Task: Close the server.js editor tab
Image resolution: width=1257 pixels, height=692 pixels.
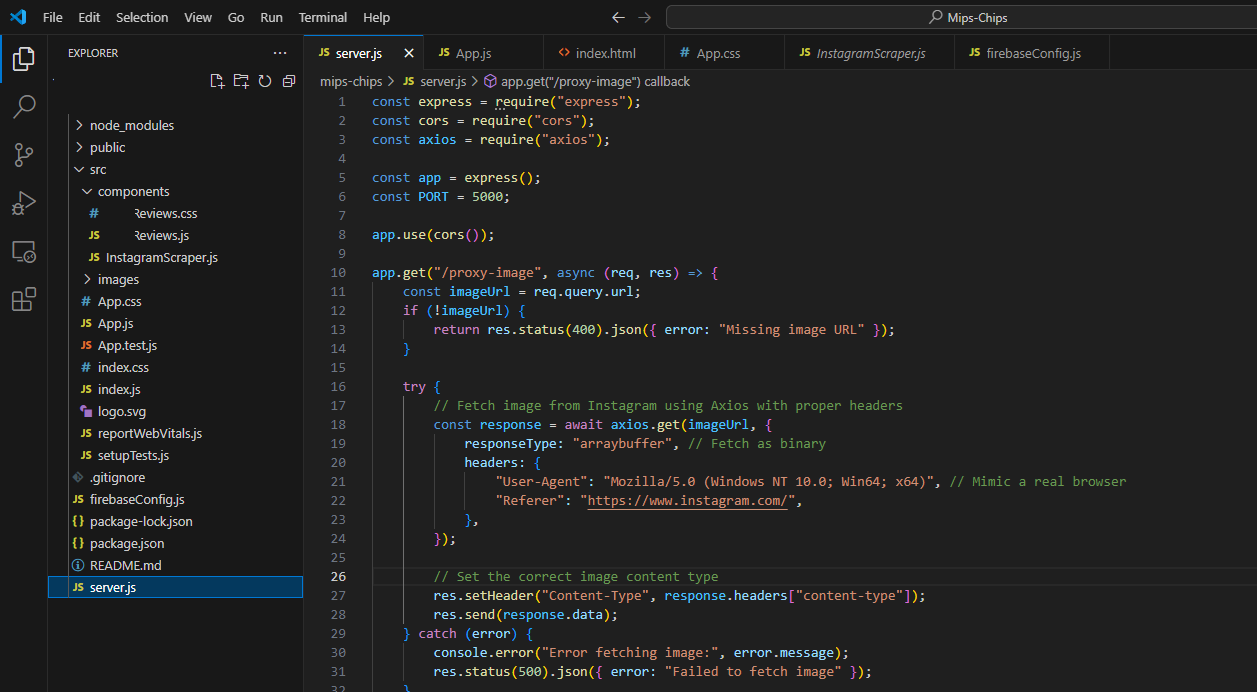Action: pos(407,53)
